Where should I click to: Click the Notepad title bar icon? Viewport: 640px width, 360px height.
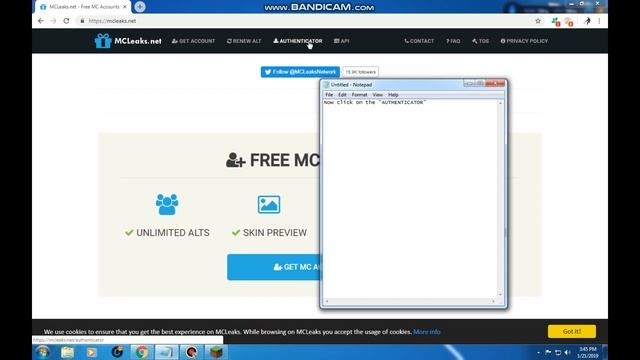point(326,84)
